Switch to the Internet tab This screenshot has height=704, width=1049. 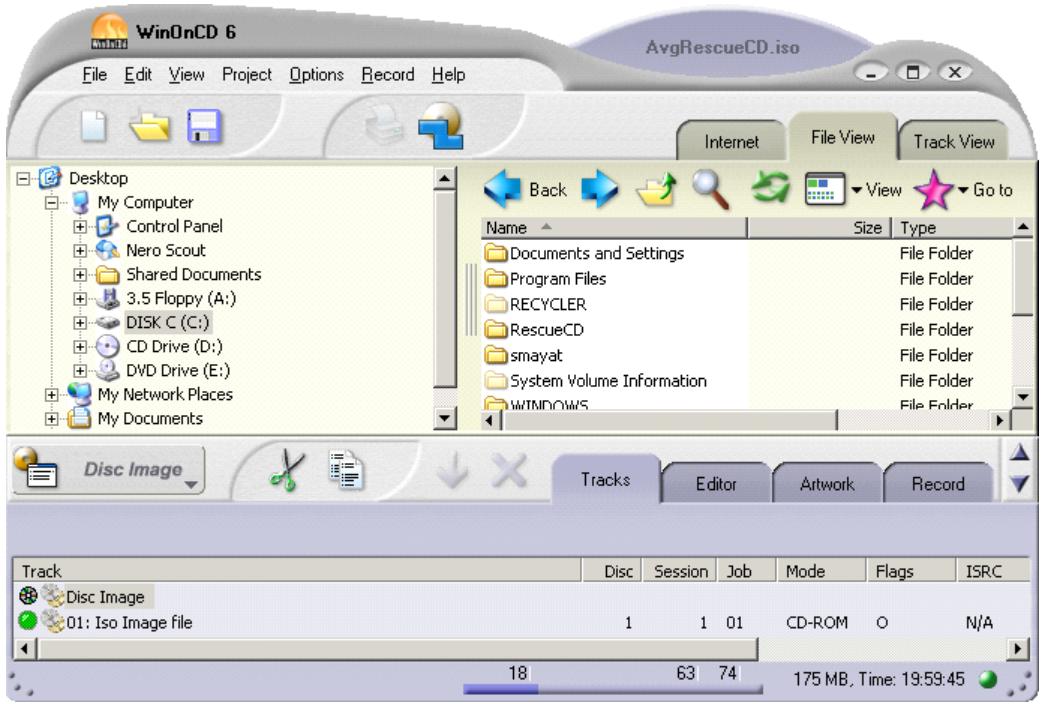pos(731,141)
